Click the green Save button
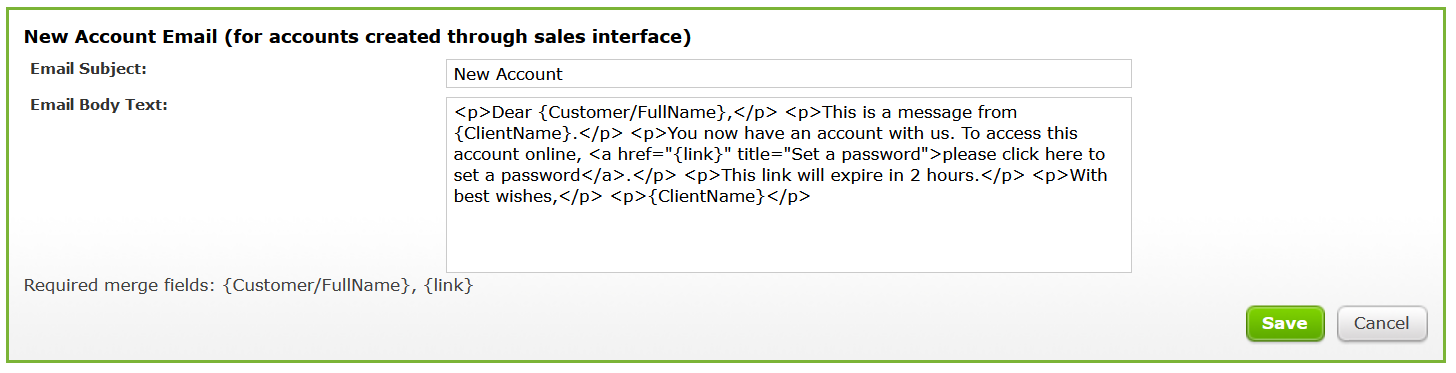Image resolution: width=1456 pixels, height=373 pixels. [1285, 323]
